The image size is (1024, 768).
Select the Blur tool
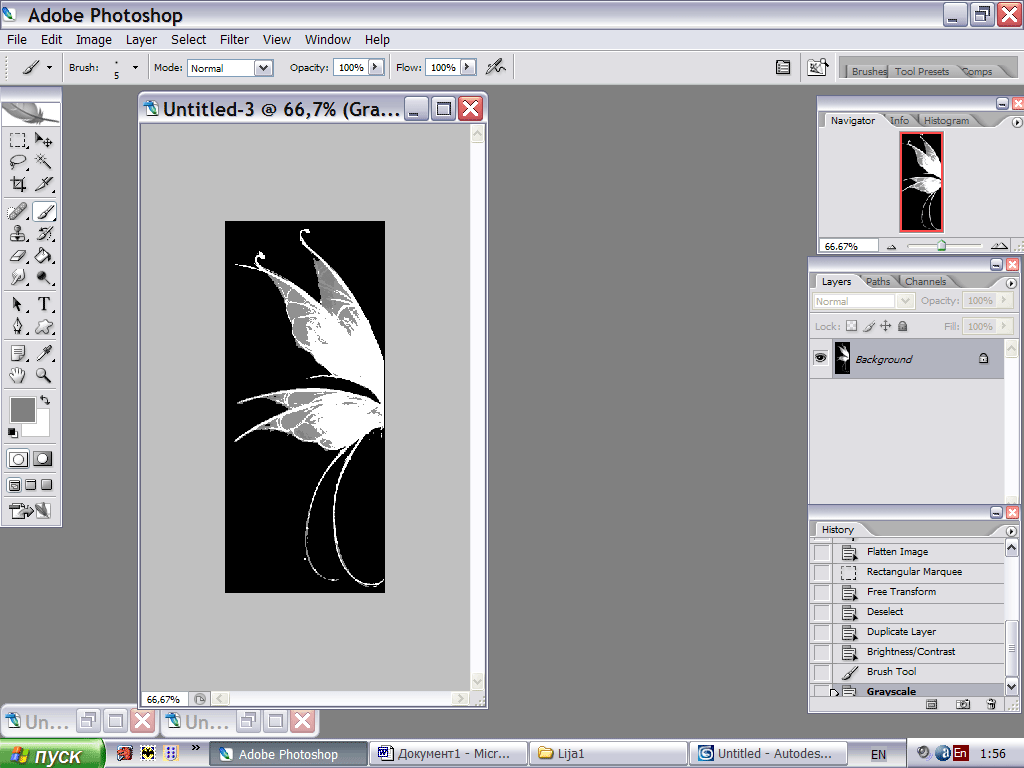click(x=18, y=278)
